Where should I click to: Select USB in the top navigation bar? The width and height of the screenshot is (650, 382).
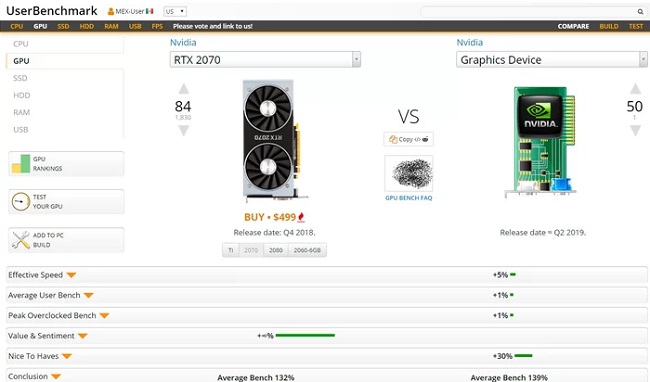[135, 26]
